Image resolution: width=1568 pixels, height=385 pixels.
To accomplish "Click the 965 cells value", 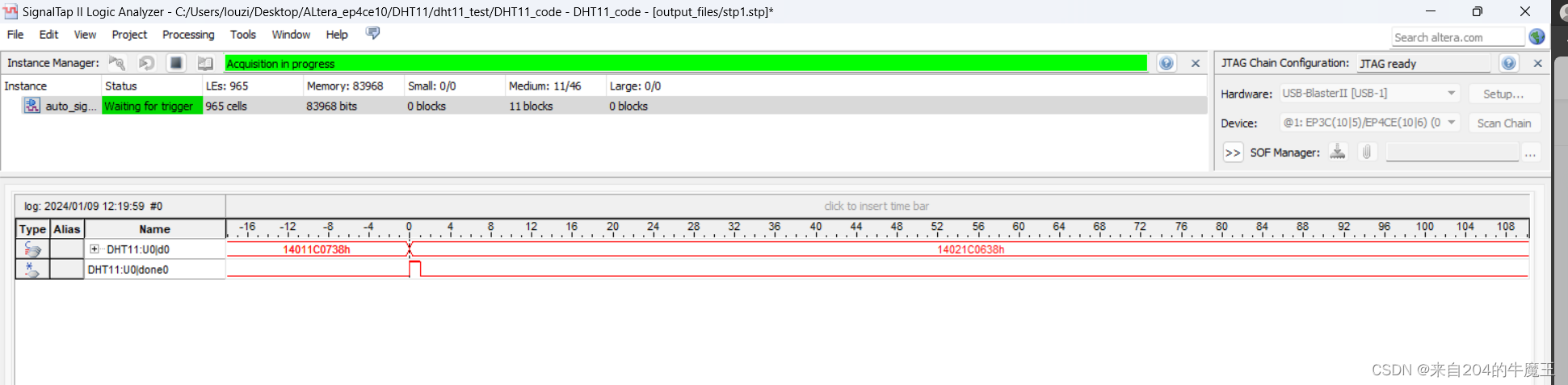I will point(226,106).
